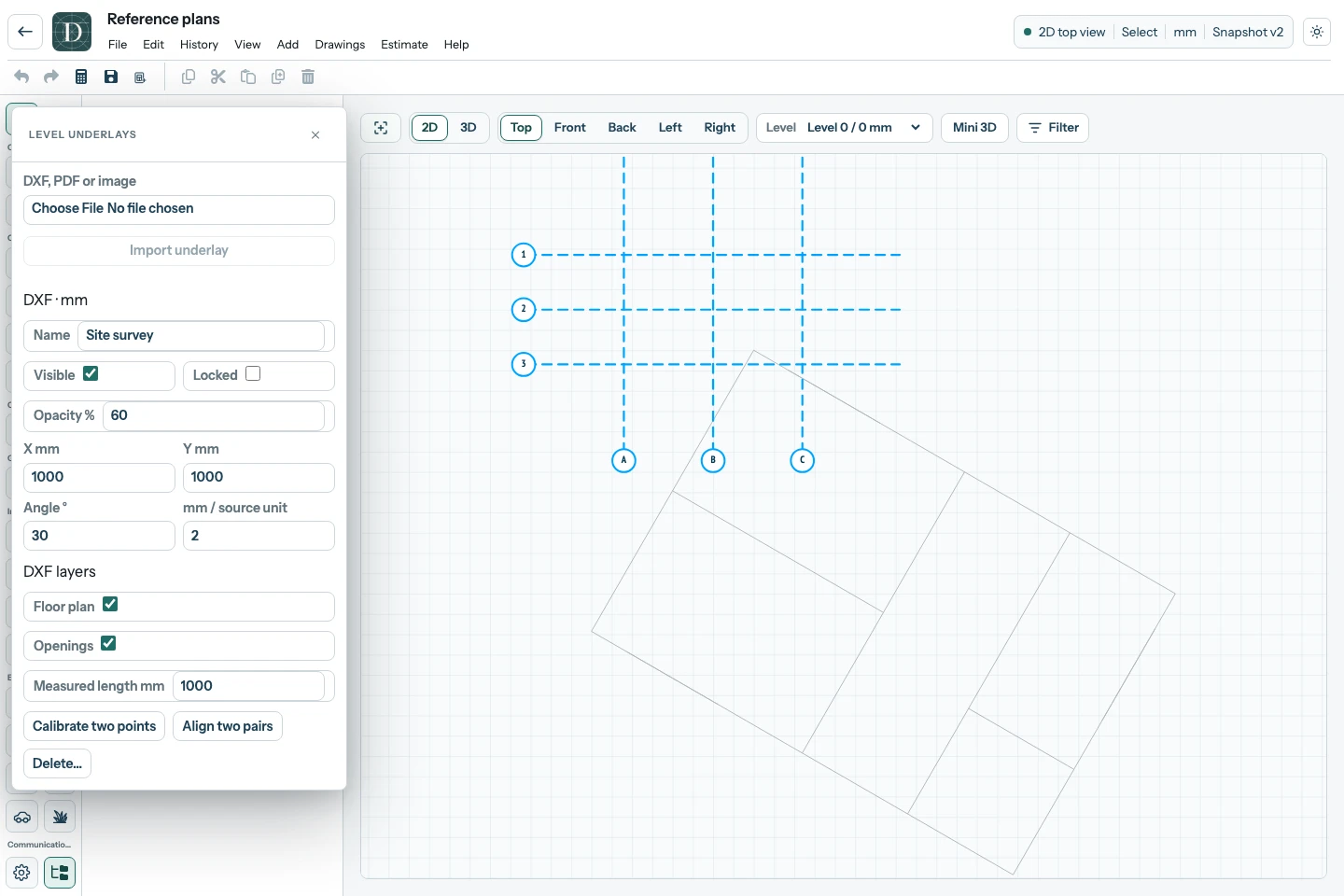Open the calculator tool icon
The height and width of the screenshot is (896, 1344).
(x=81, y=77)
